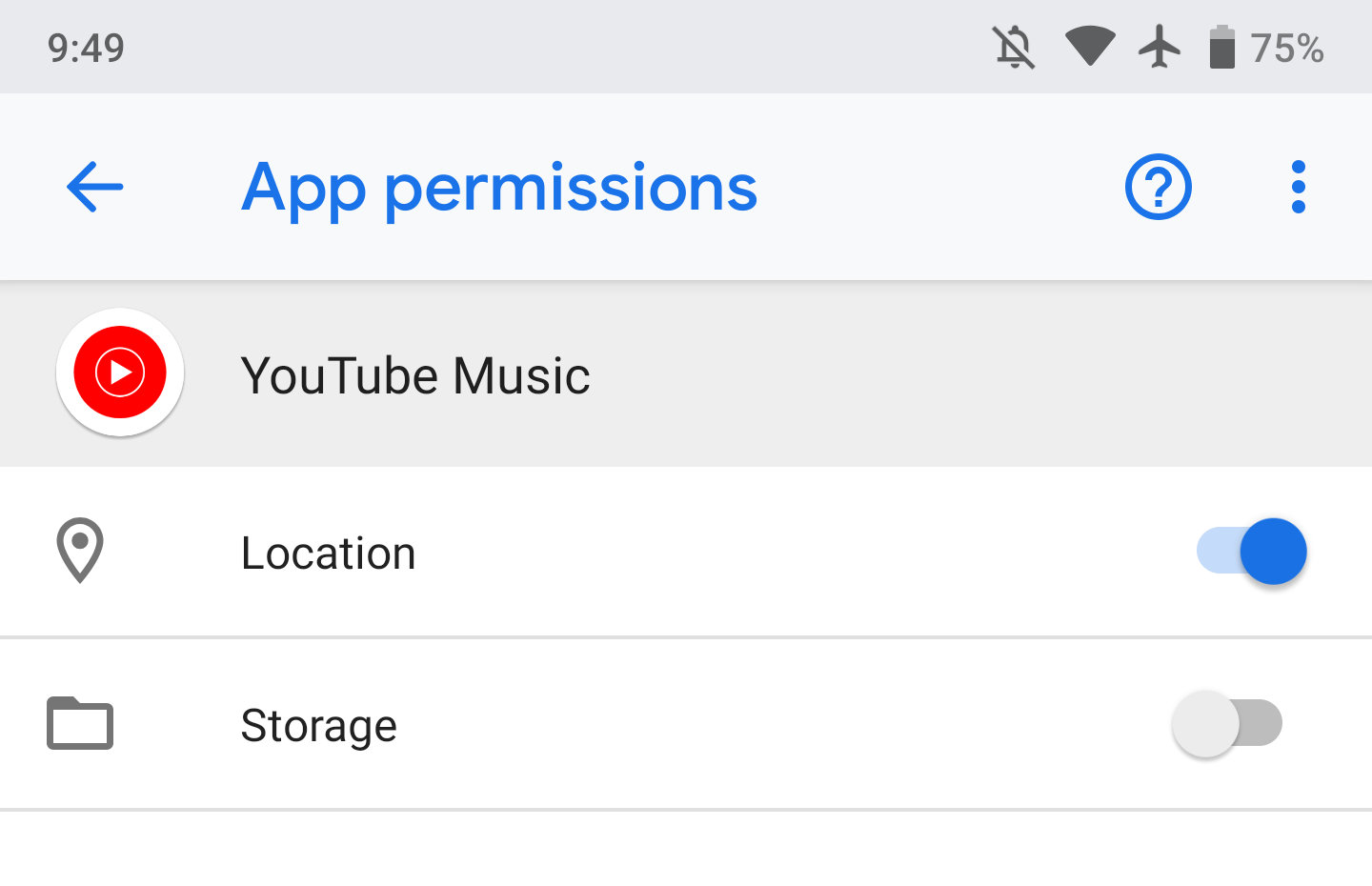Select the YouTube Music app name
Image resolution: width=1372 pixels, height=886 pixels.
click(415, 375)
